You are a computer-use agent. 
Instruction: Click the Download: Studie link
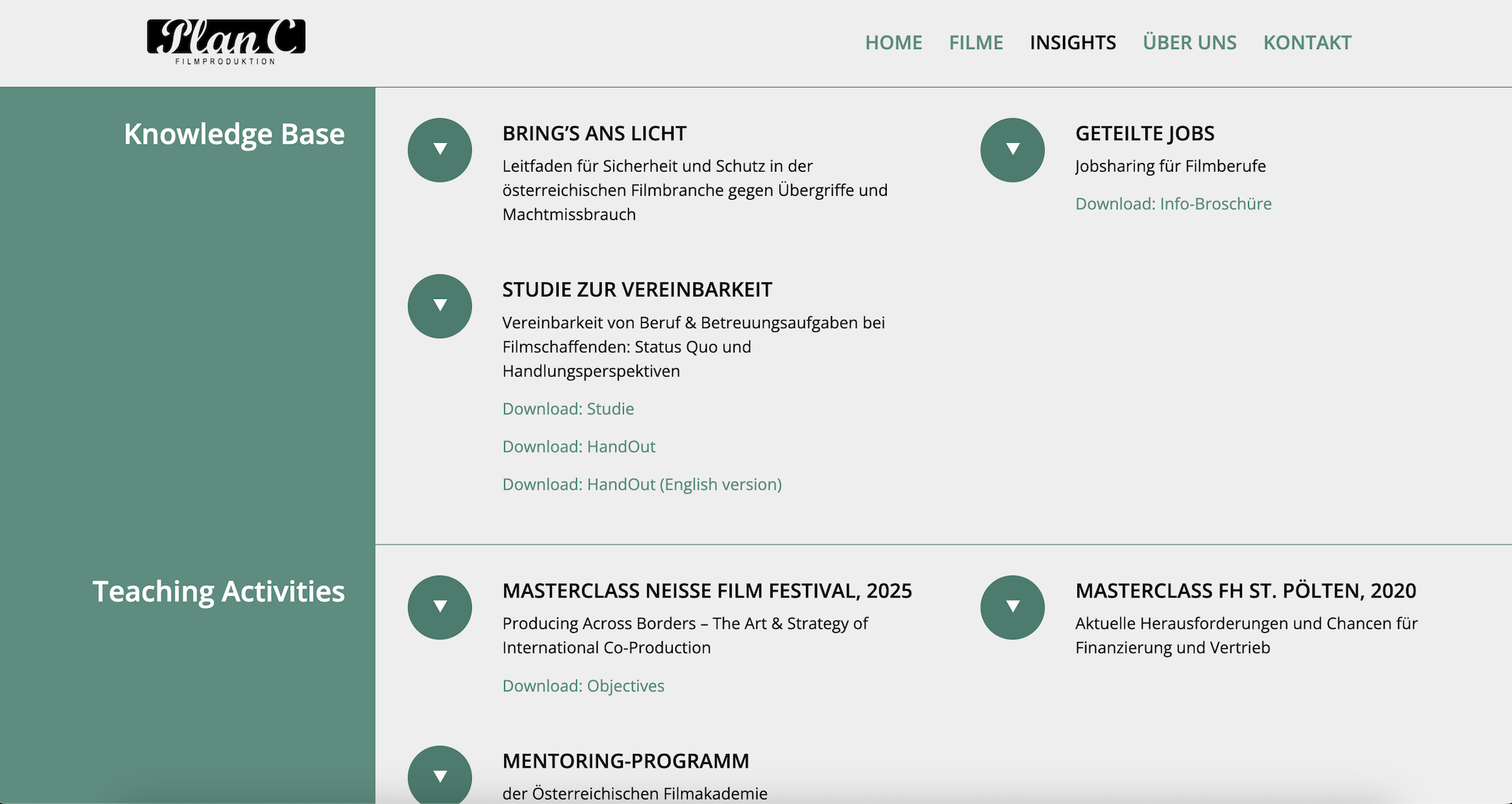568,408
